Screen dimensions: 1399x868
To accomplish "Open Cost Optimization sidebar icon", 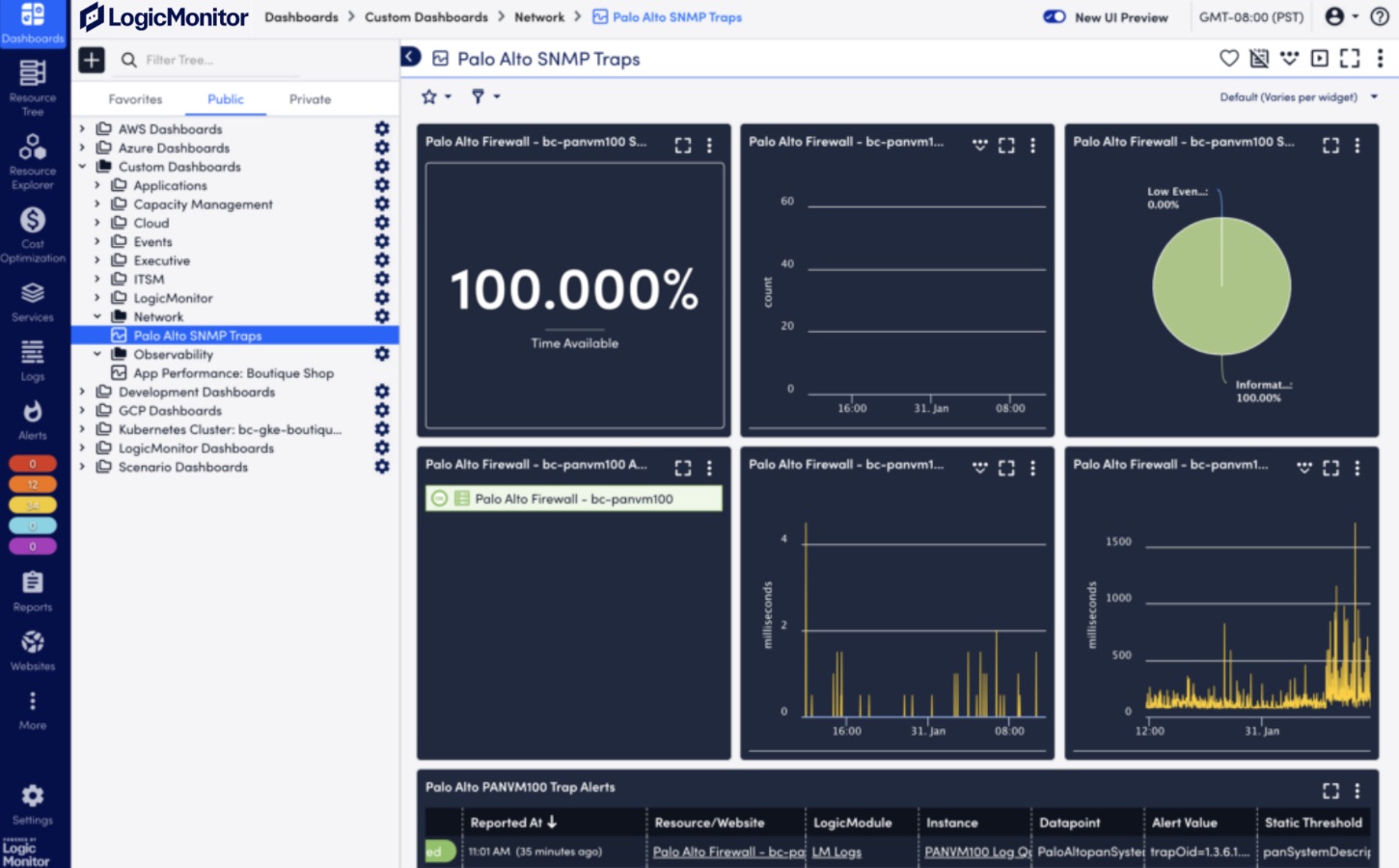I will pos(33,234).
